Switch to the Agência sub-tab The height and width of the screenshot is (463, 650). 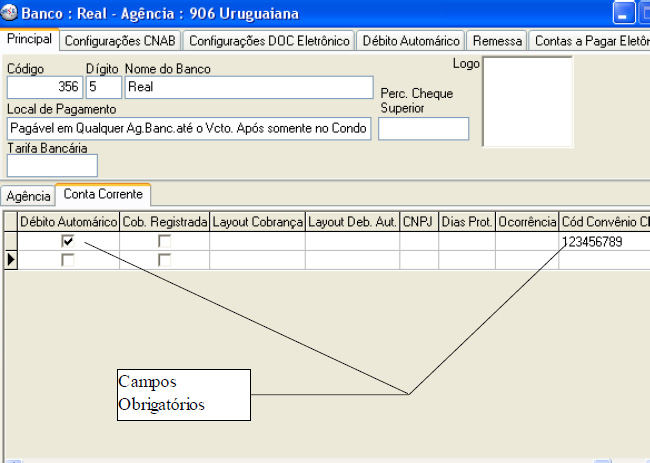(28, 195)
